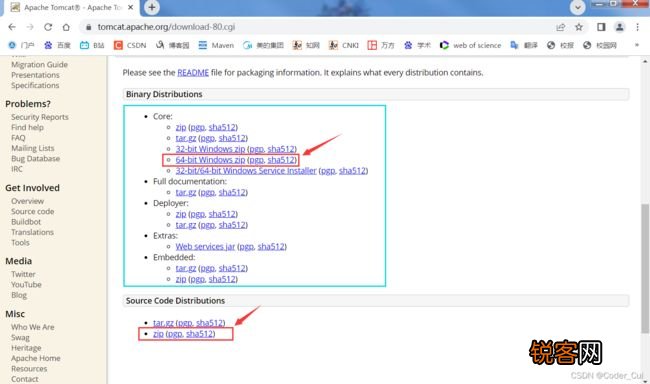The width and height of the screenshot is (650, 384).
Task: Open Specifications in sidebar
Action: coord(35,85)
